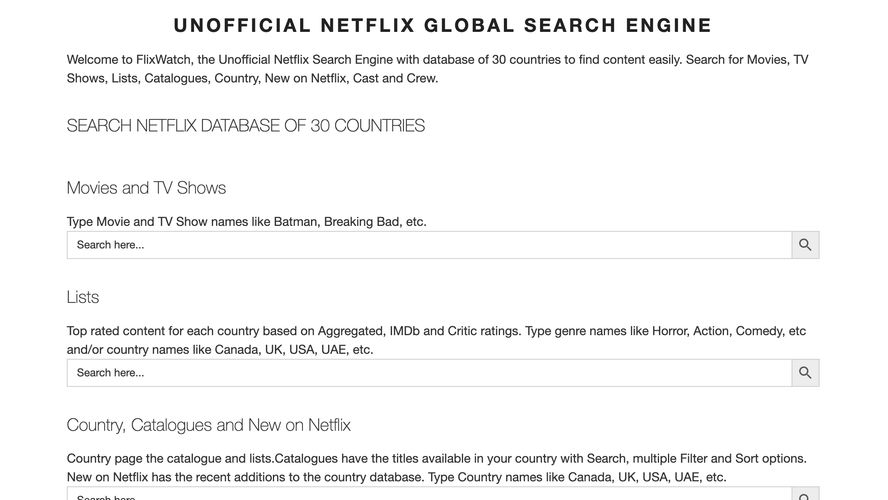Click the Search Netflix Database of 30 Countries heading
The image size is (888, 500).
(246, 126)
